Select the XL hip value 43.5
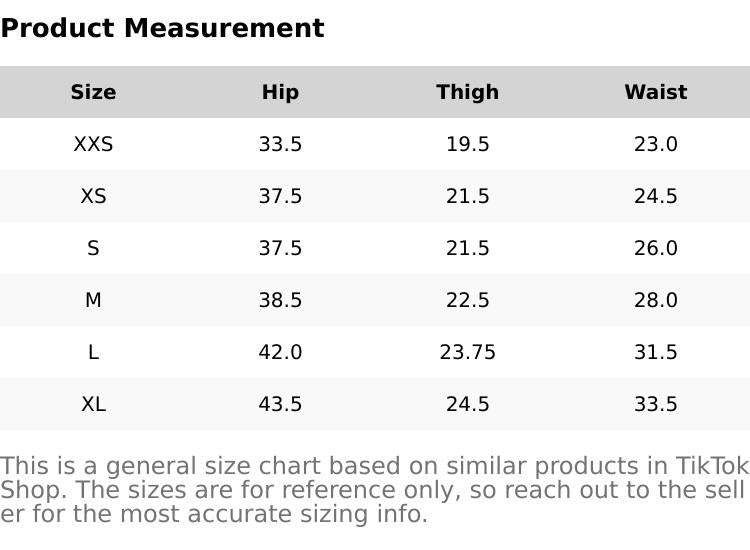750x550 pixels. (280, 404)
